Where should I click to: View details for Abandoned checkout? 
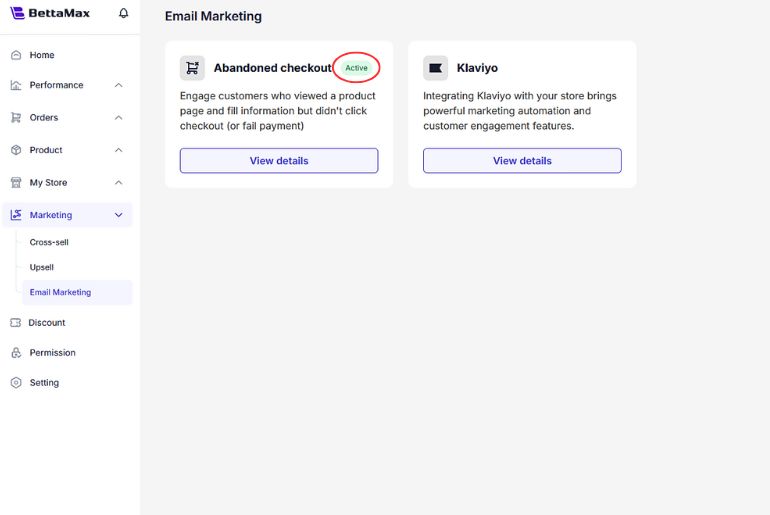(279, 161)
